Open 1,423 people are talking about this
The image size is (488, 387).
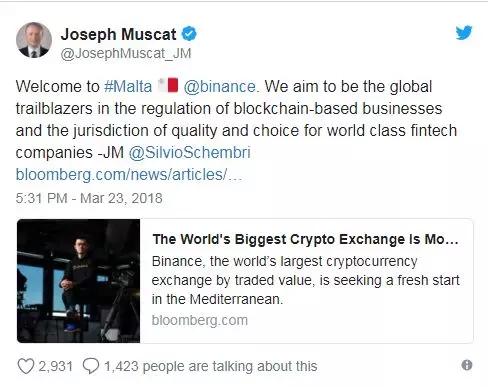pos(211,366)
